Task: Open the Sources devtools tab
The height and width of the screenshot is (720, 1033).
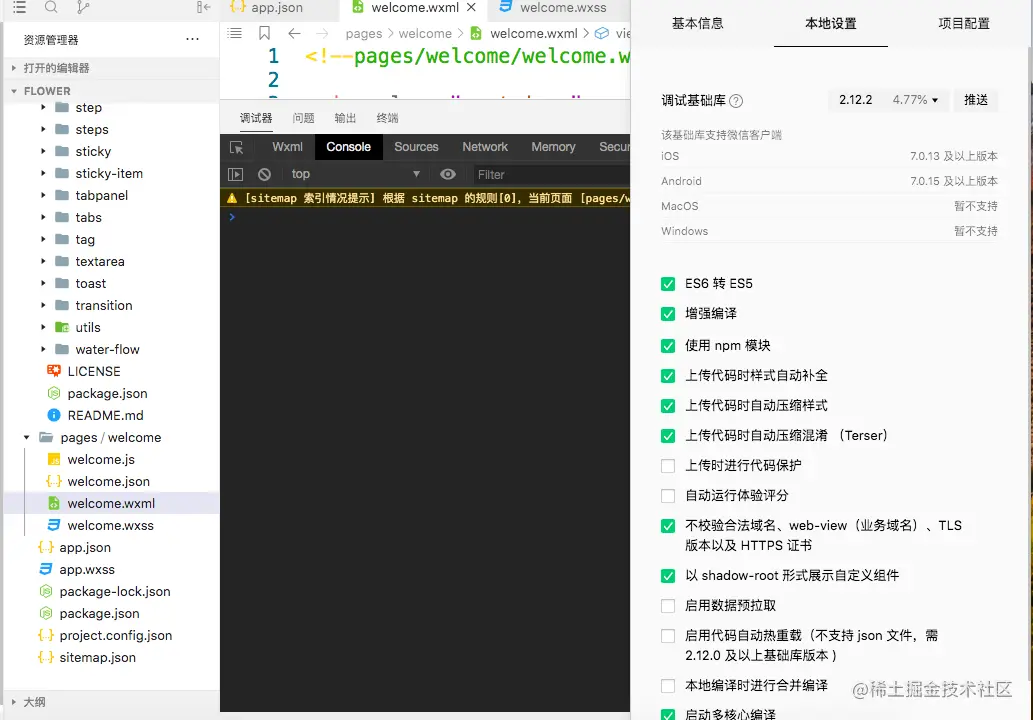Action: click(x=416, y=147)
